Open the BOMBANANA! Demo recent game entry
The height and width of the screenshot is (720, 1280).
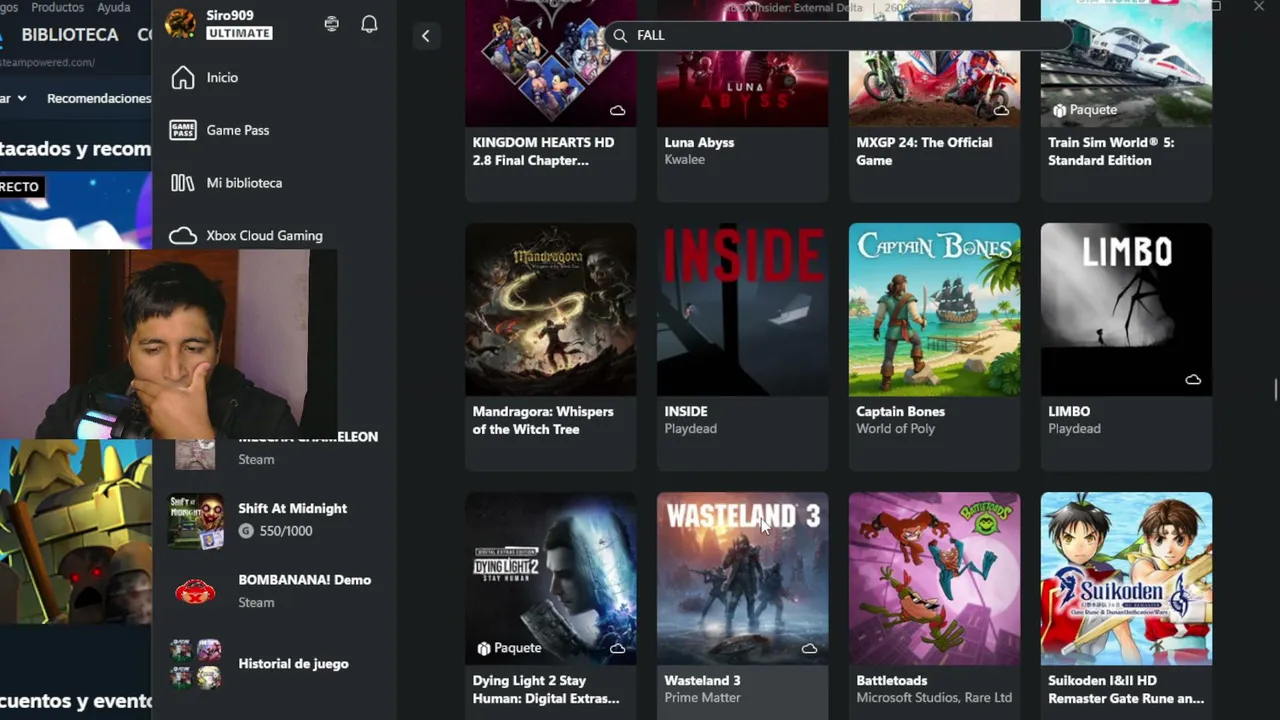272,591
